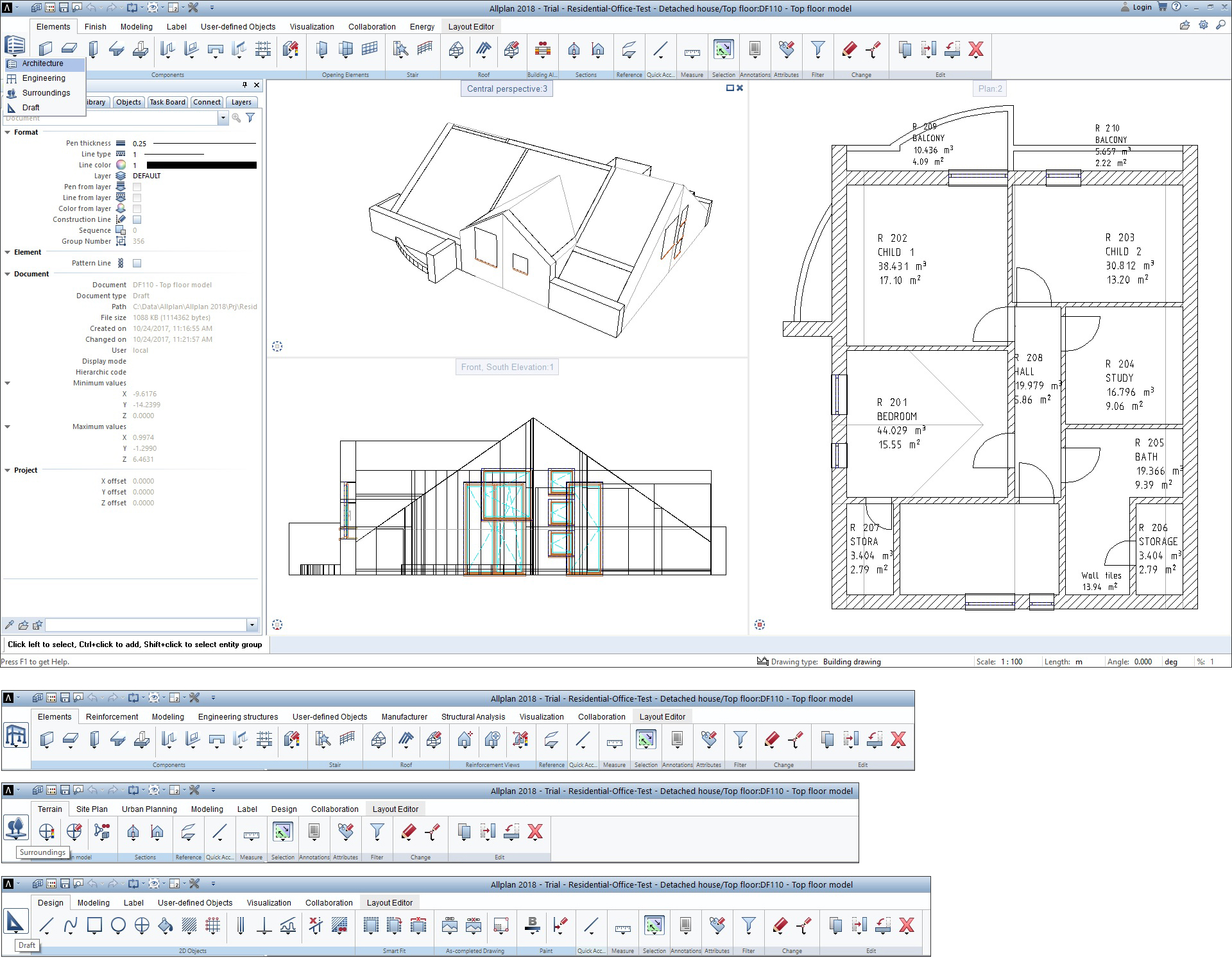Click the Login link in title bar
Image resolution: width=1232 pixels, height=962 pixels.
[x=1142, y=7]
